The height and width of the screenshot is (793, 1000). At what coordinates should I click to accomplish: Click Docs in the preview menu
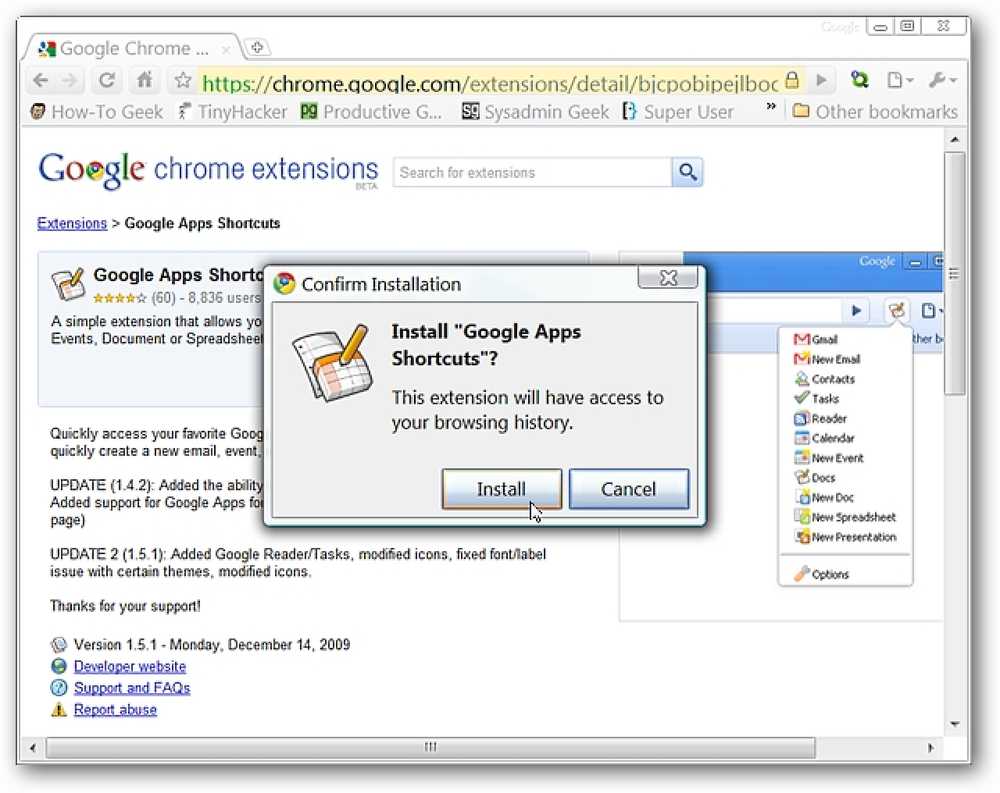point(814,478)
